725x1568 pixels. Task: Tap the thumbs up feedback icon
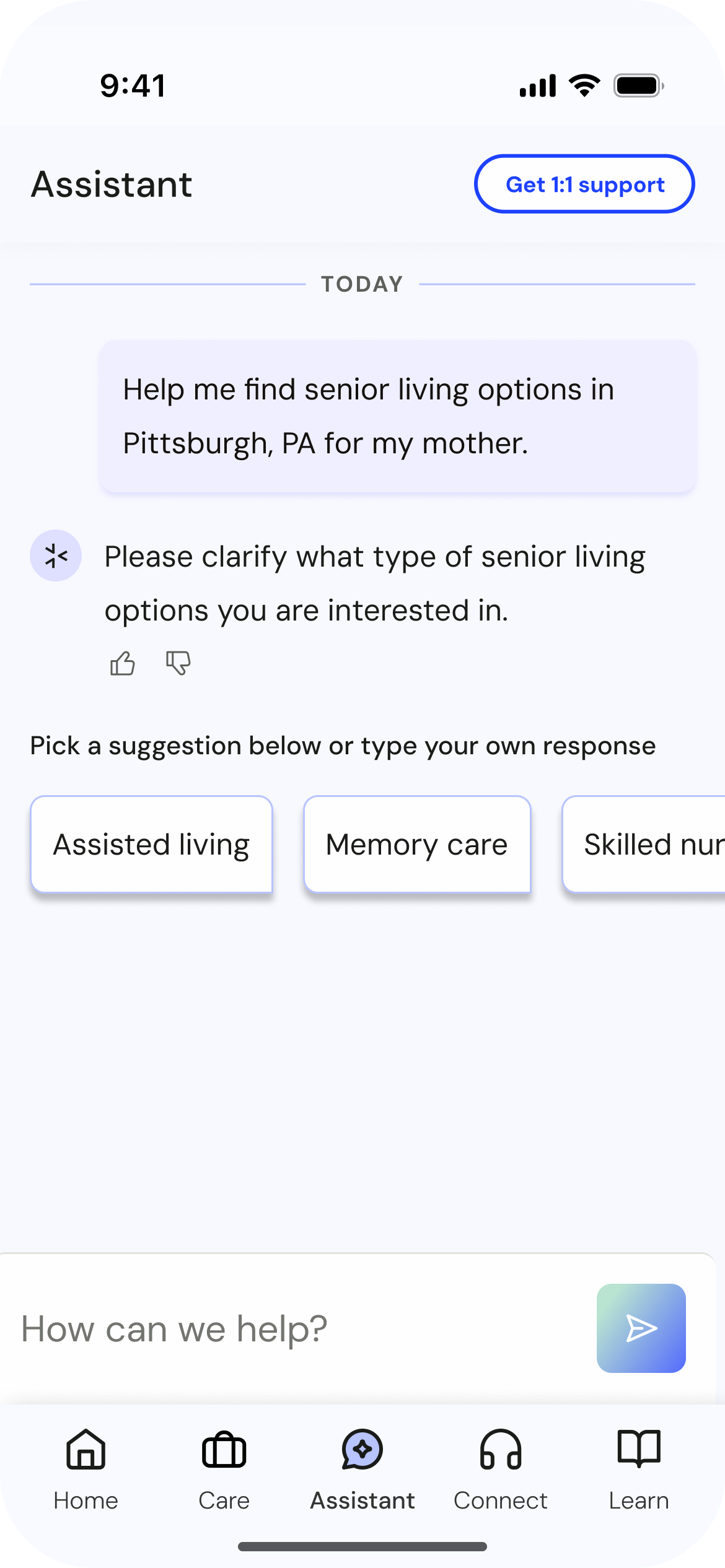[122, 663]
